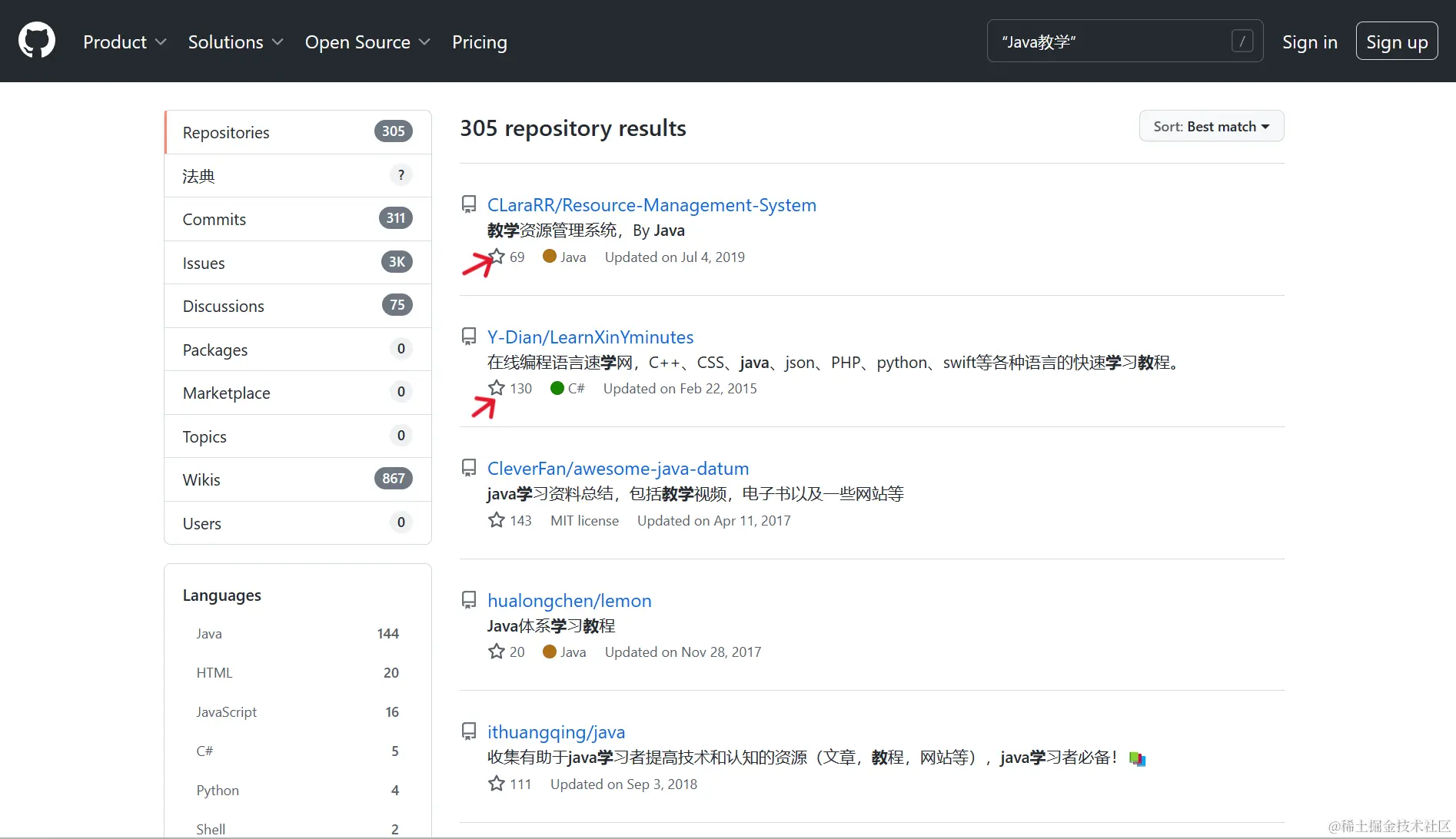Go to the Pricing page

click(x=480, y=42)
